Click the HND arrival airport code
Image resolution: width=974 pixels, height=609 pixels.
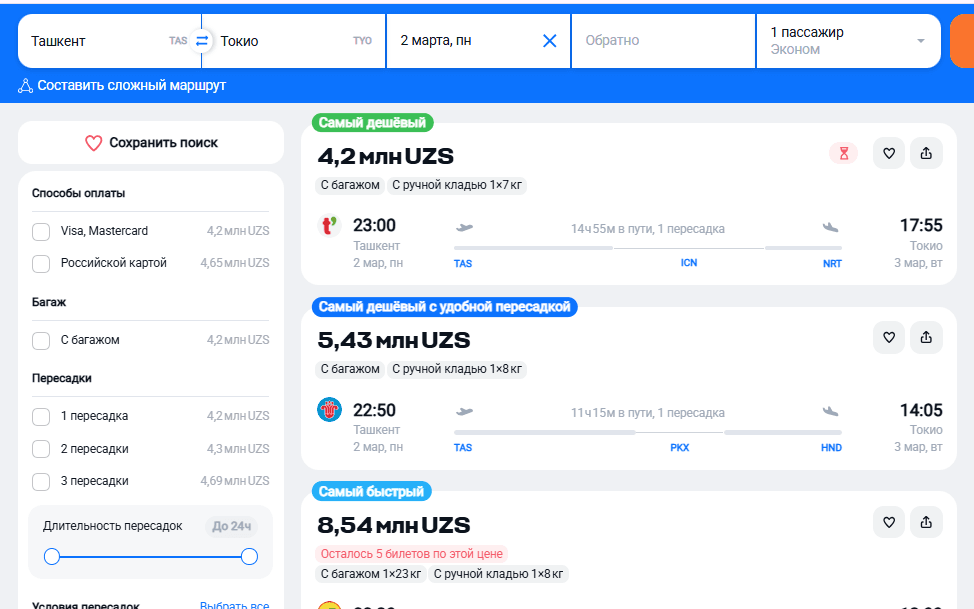coord(831,447)
